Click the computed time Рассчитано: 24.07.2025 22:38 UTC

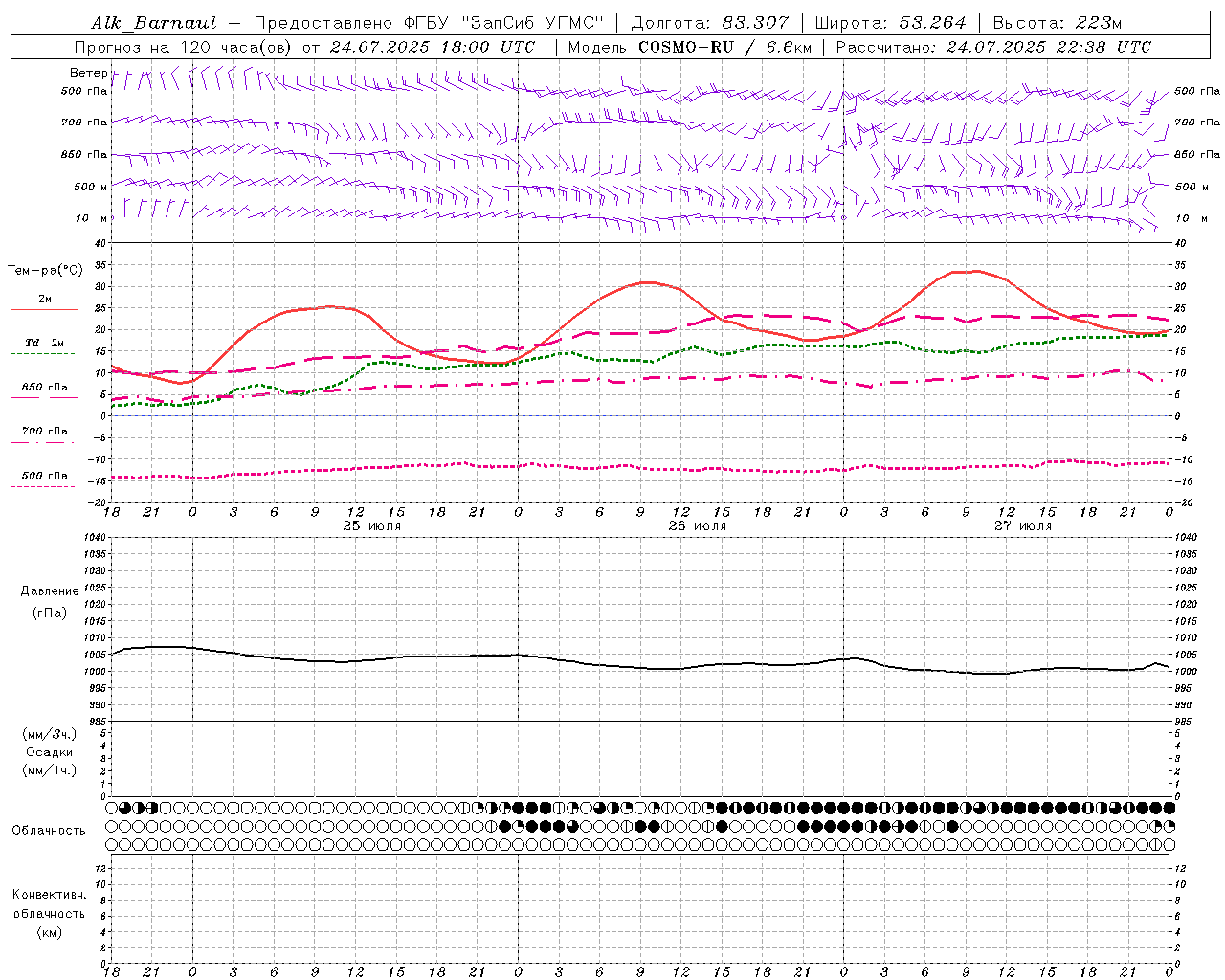(993, 47)
